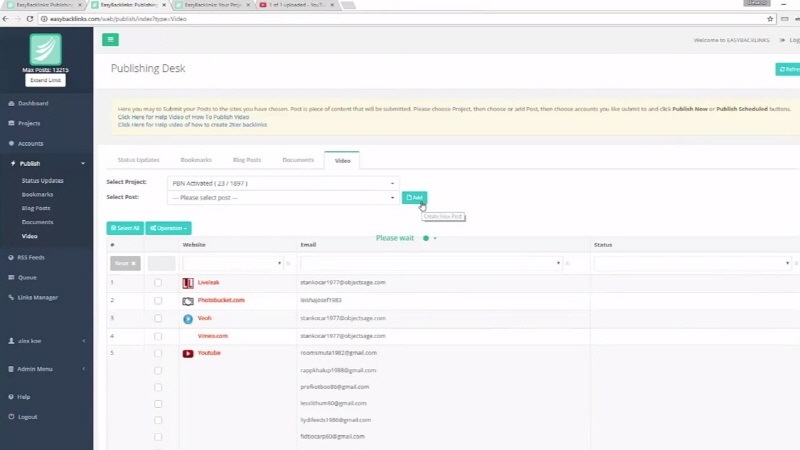This screenshot has height=450, width=800.
Task: Click the Refresh button
Action: [788, 69]
